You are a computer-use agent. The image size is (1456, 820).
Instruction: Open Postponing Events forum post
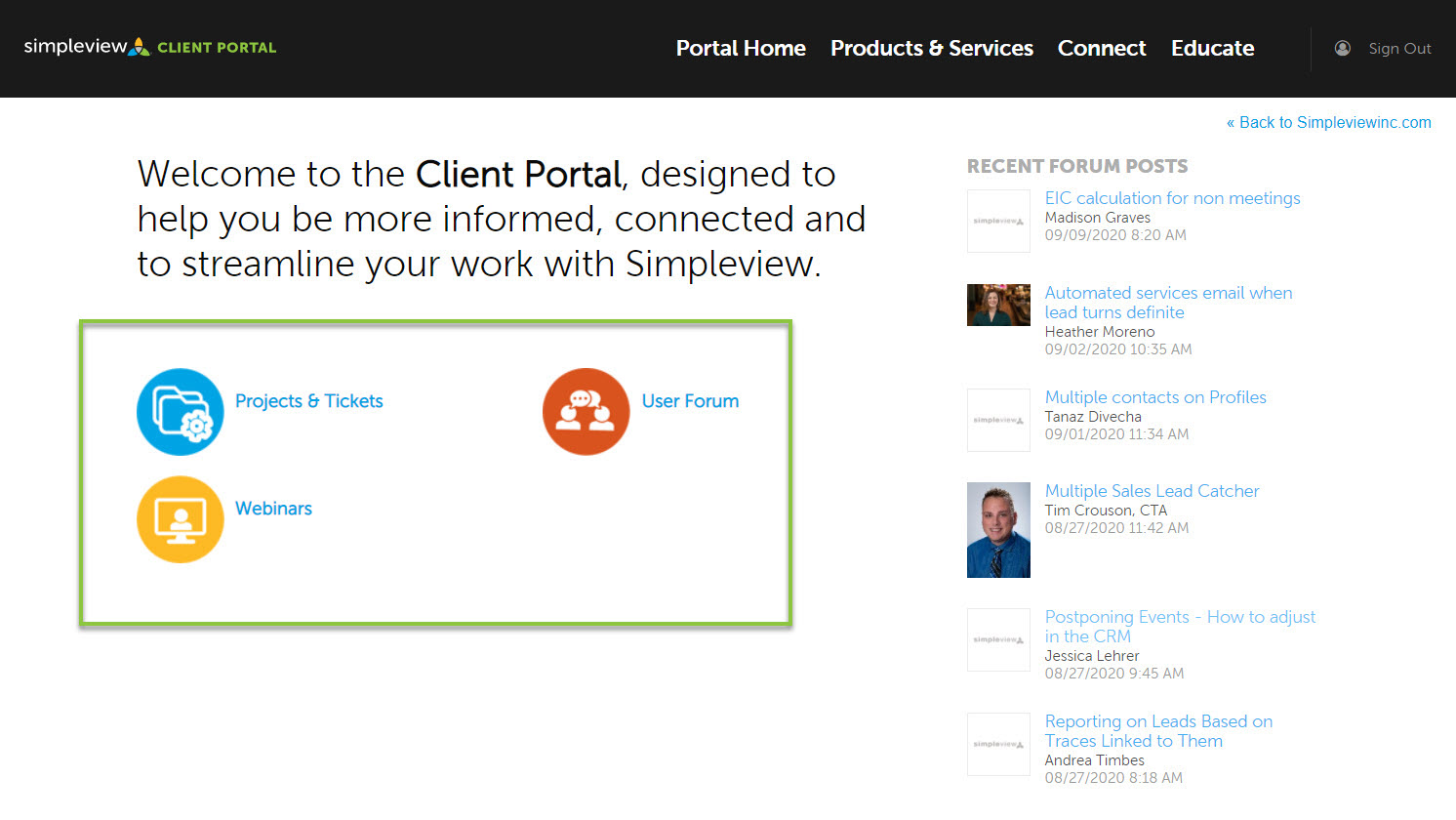tap(1180, 627)
